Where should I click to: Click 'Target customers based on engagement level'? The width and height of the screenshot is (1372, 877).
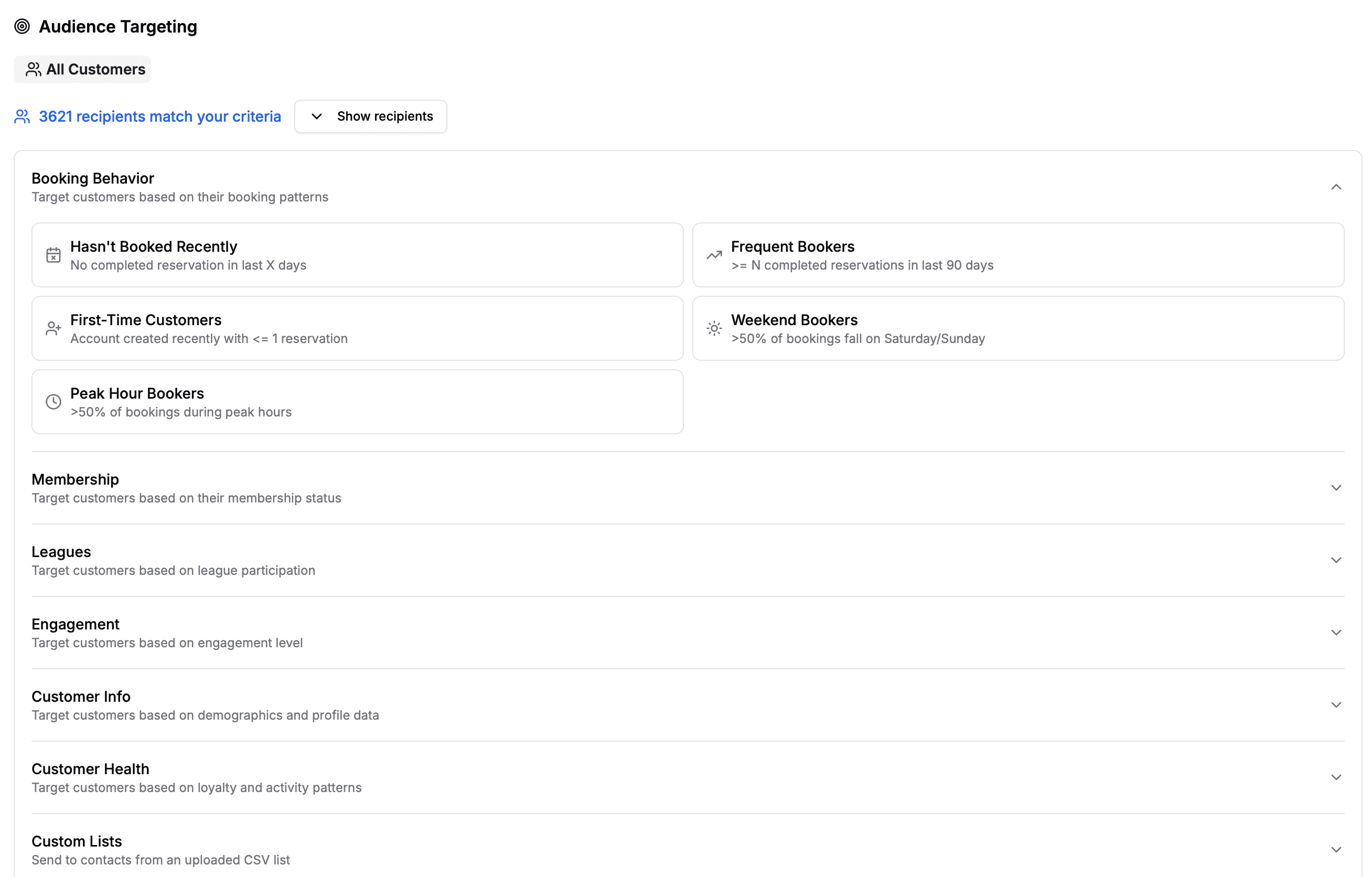click(x=167, y=643)
